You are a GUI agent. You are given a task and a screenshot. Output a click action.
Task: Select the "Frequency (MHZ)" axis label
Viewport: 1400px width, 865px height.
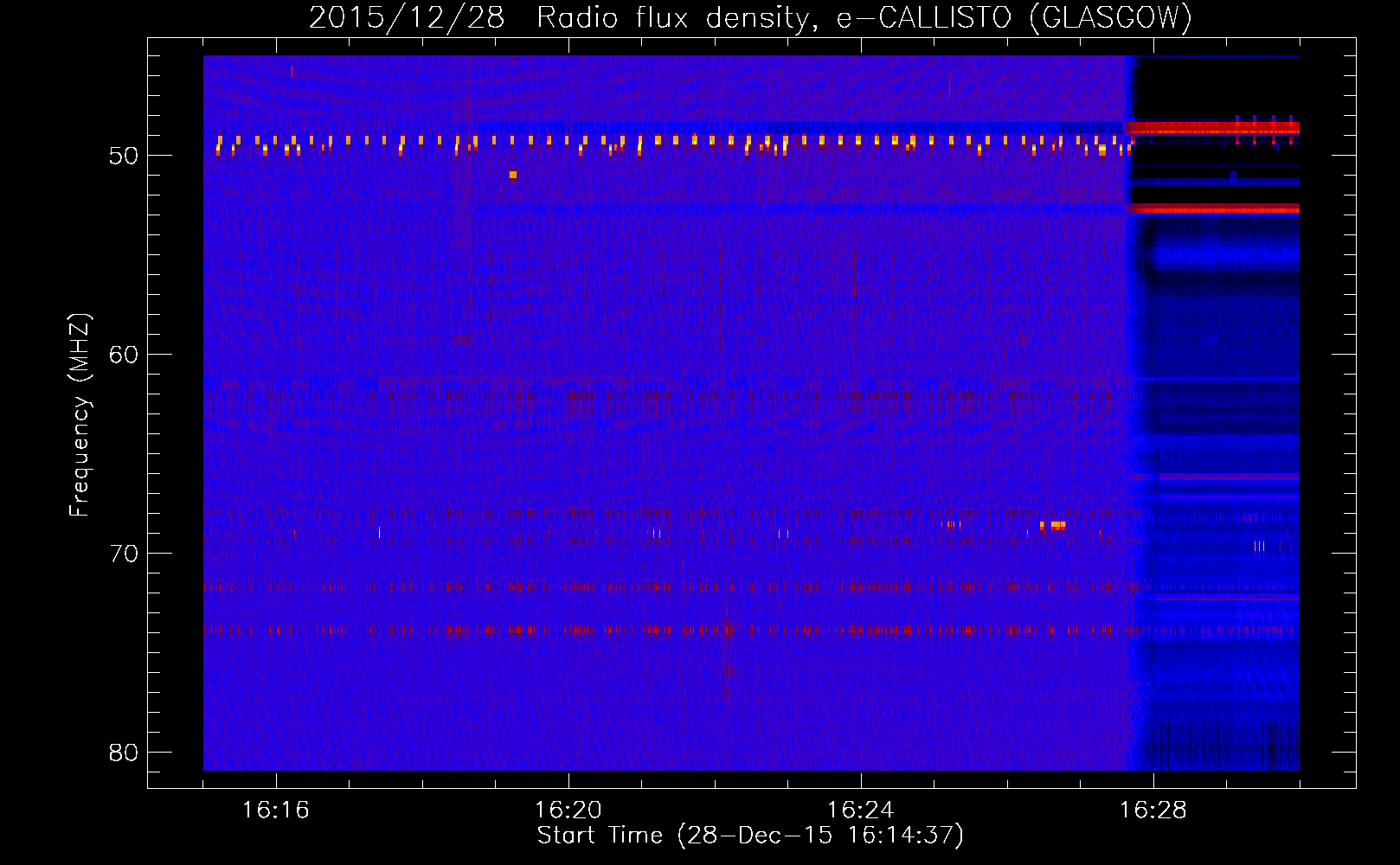[80, 415]
